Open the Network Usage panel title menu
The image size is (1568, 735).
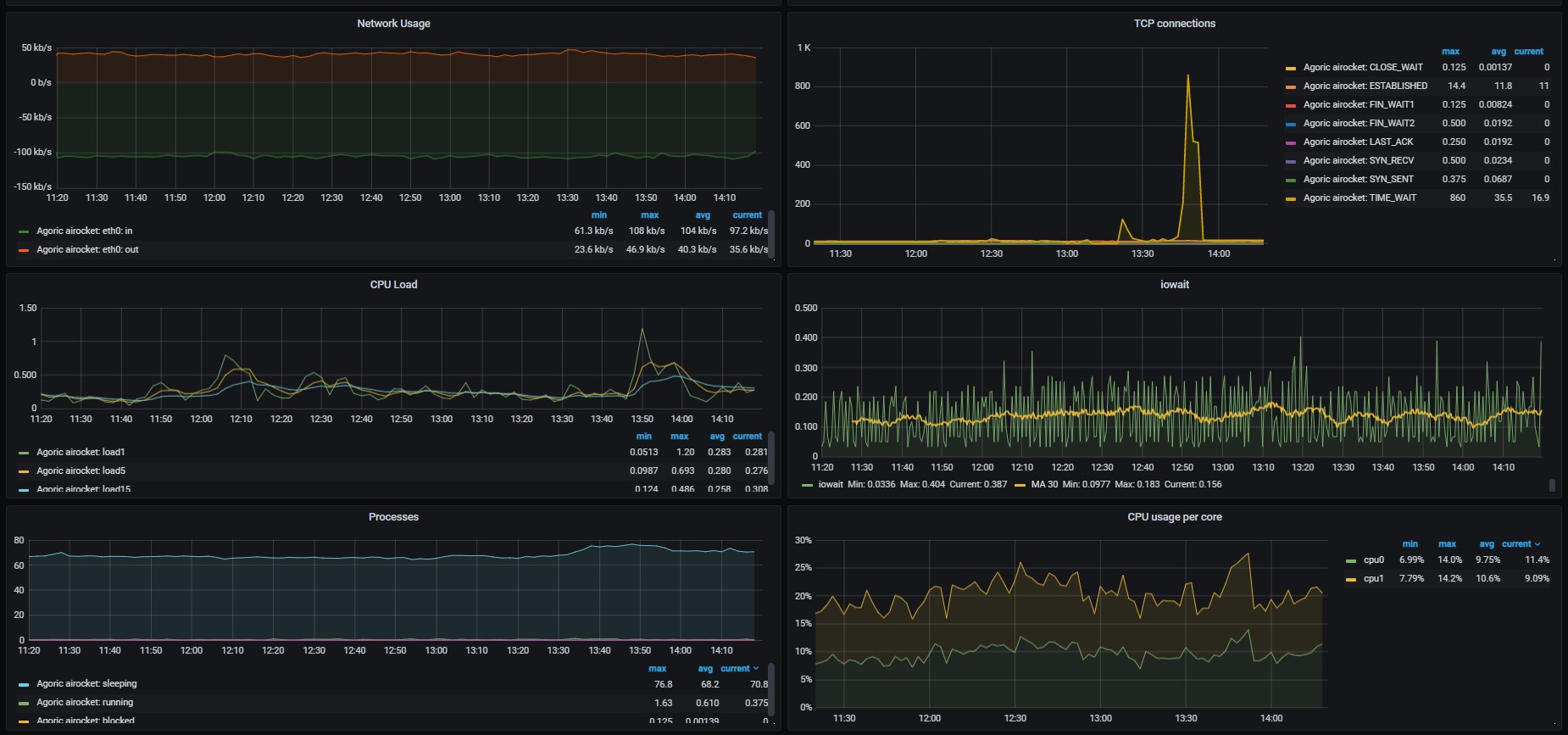pyautogui.click(x=393, y=24)
